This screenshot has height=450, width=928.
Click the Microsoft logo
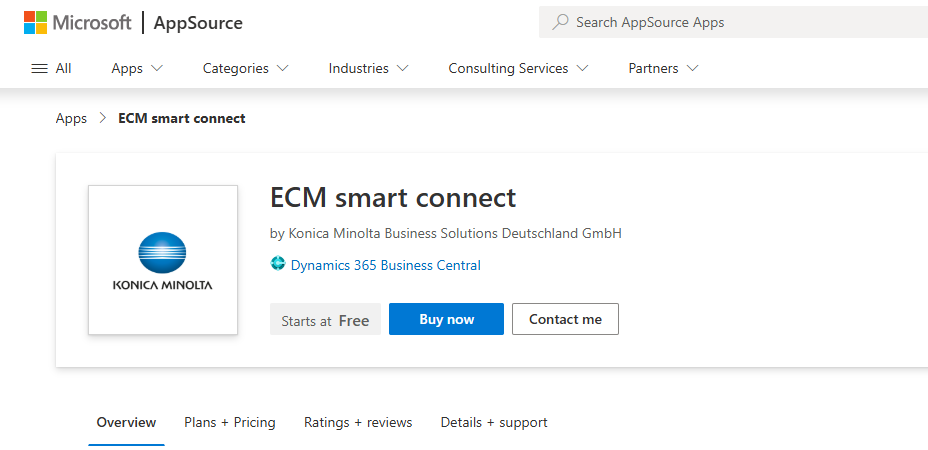pyautogui.click(x=78, y=22)
